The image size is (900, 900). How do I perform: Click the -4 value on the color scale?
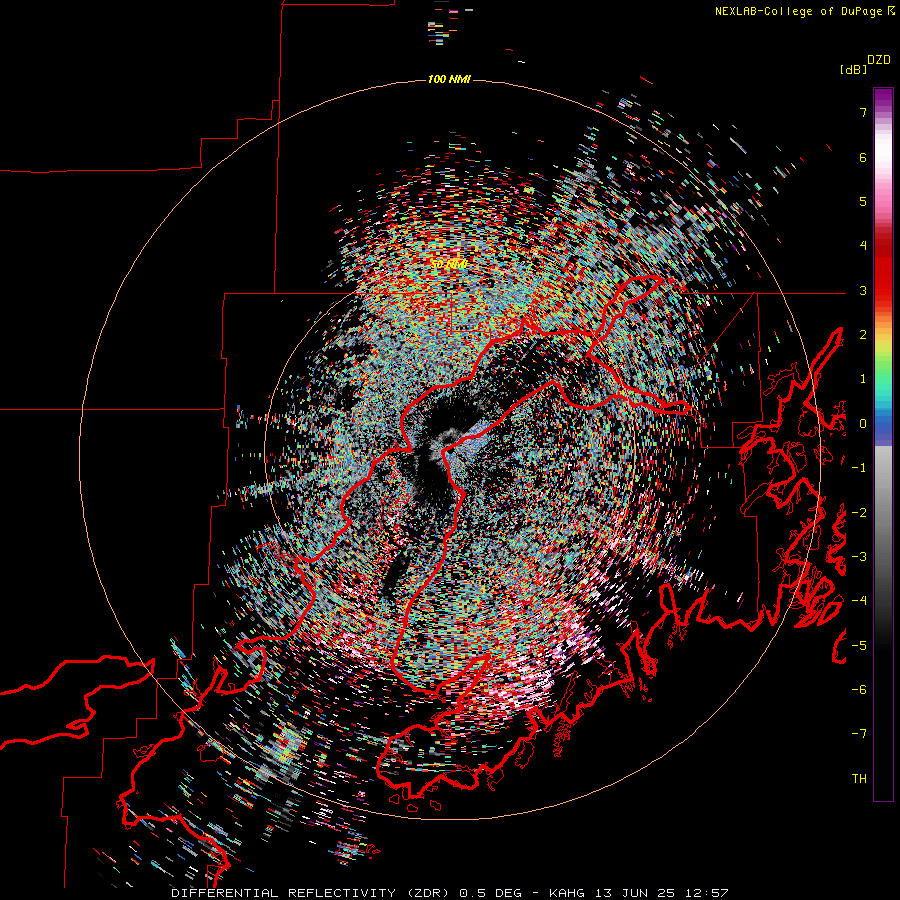pos(859,601)
